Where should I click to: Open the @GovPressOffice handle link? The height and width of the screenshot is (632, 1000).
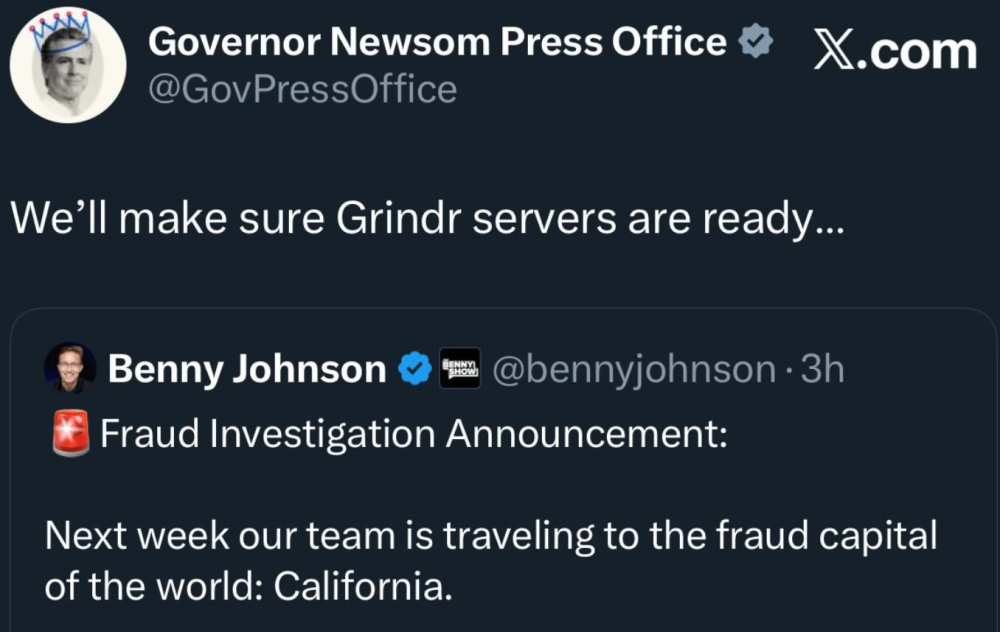tap(302, 90)
